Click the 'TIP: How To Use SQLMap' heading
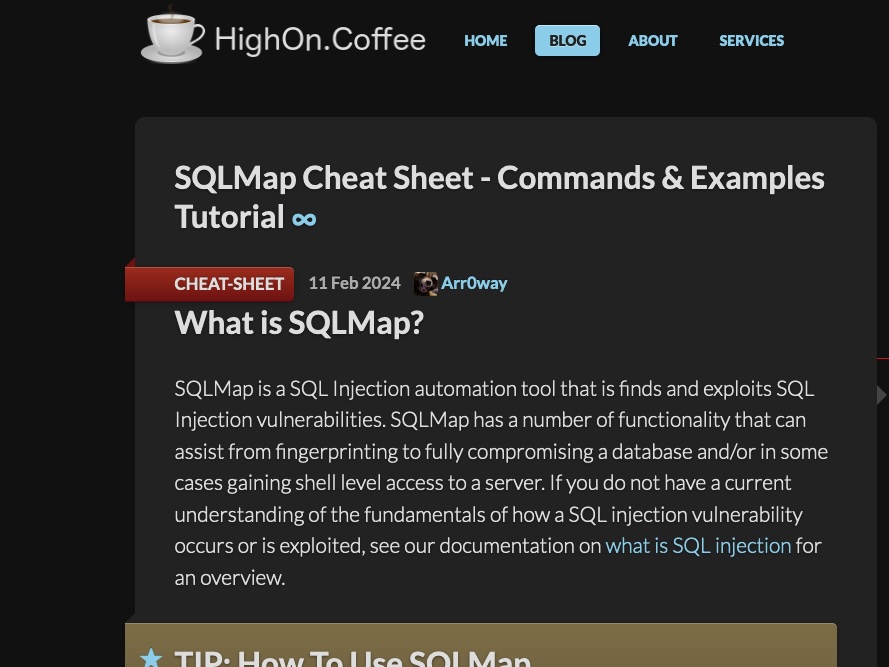 [353, 658]
